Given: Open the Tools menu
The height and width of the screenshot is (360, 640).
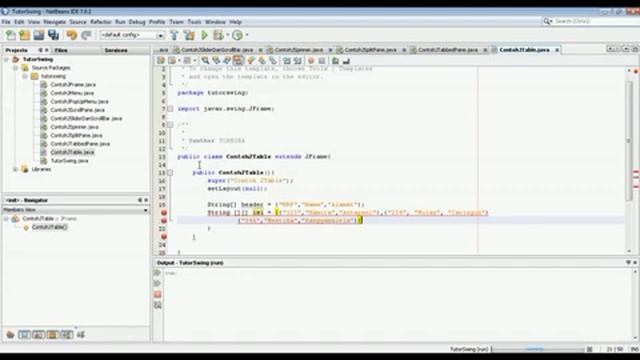Looking at the screenshot, I should (x=194, y=22).
